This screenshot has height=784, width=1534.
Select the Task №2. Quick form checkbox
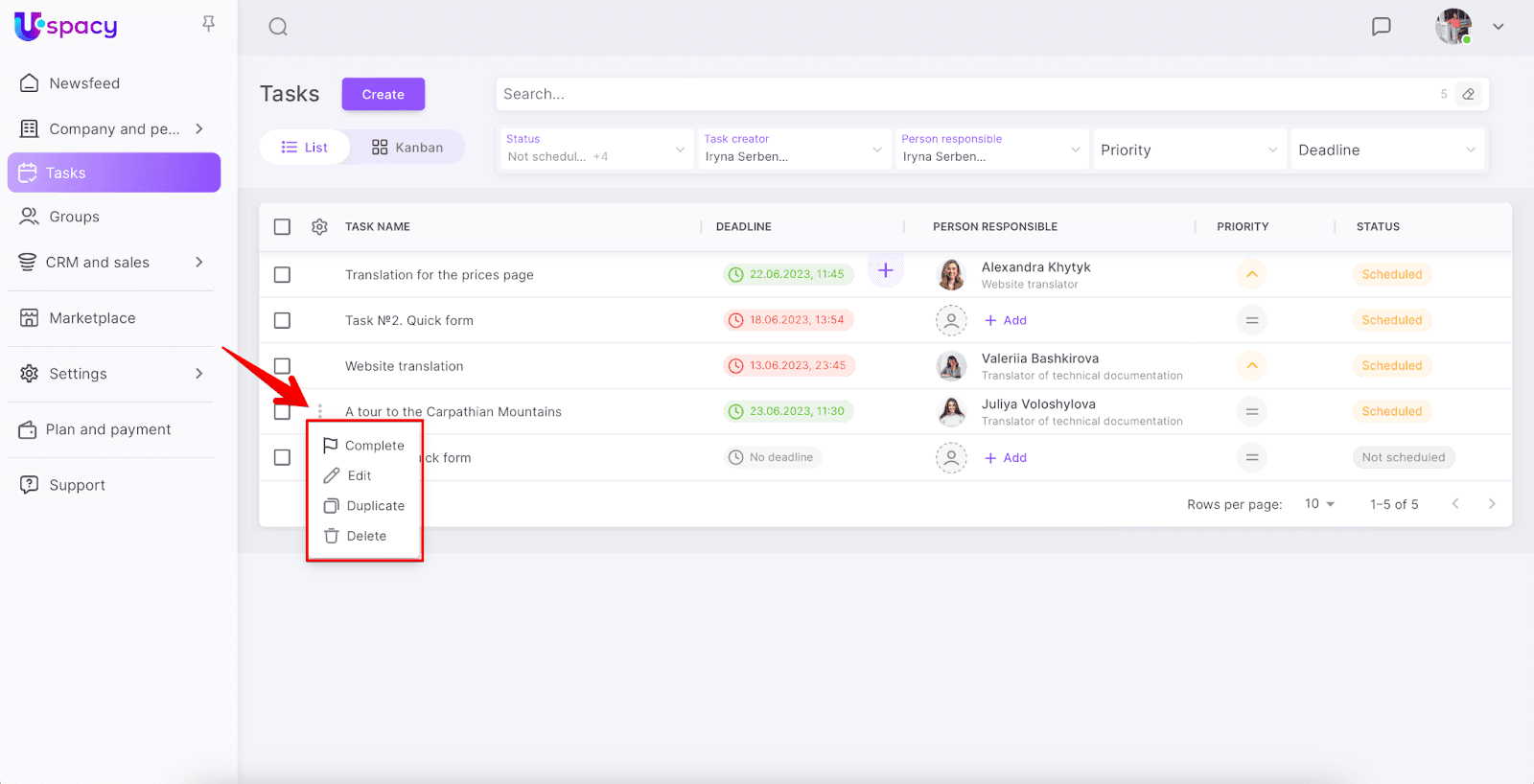coord(282,320)
